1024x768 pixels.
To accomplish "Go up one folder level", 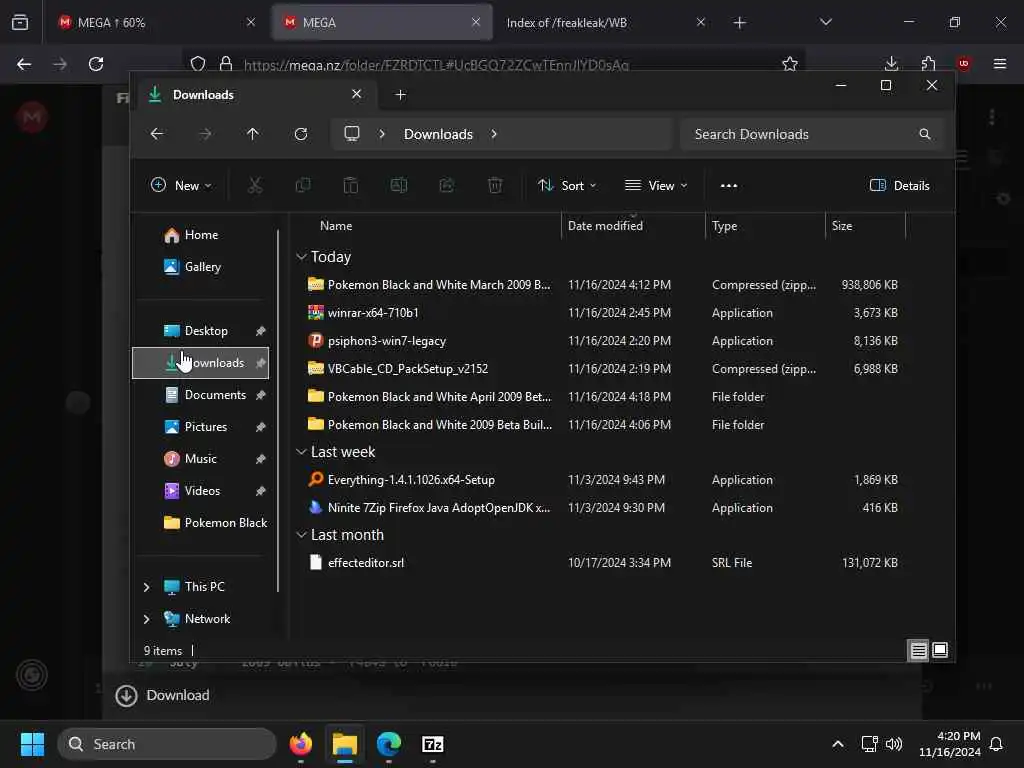I will (253, 134).
